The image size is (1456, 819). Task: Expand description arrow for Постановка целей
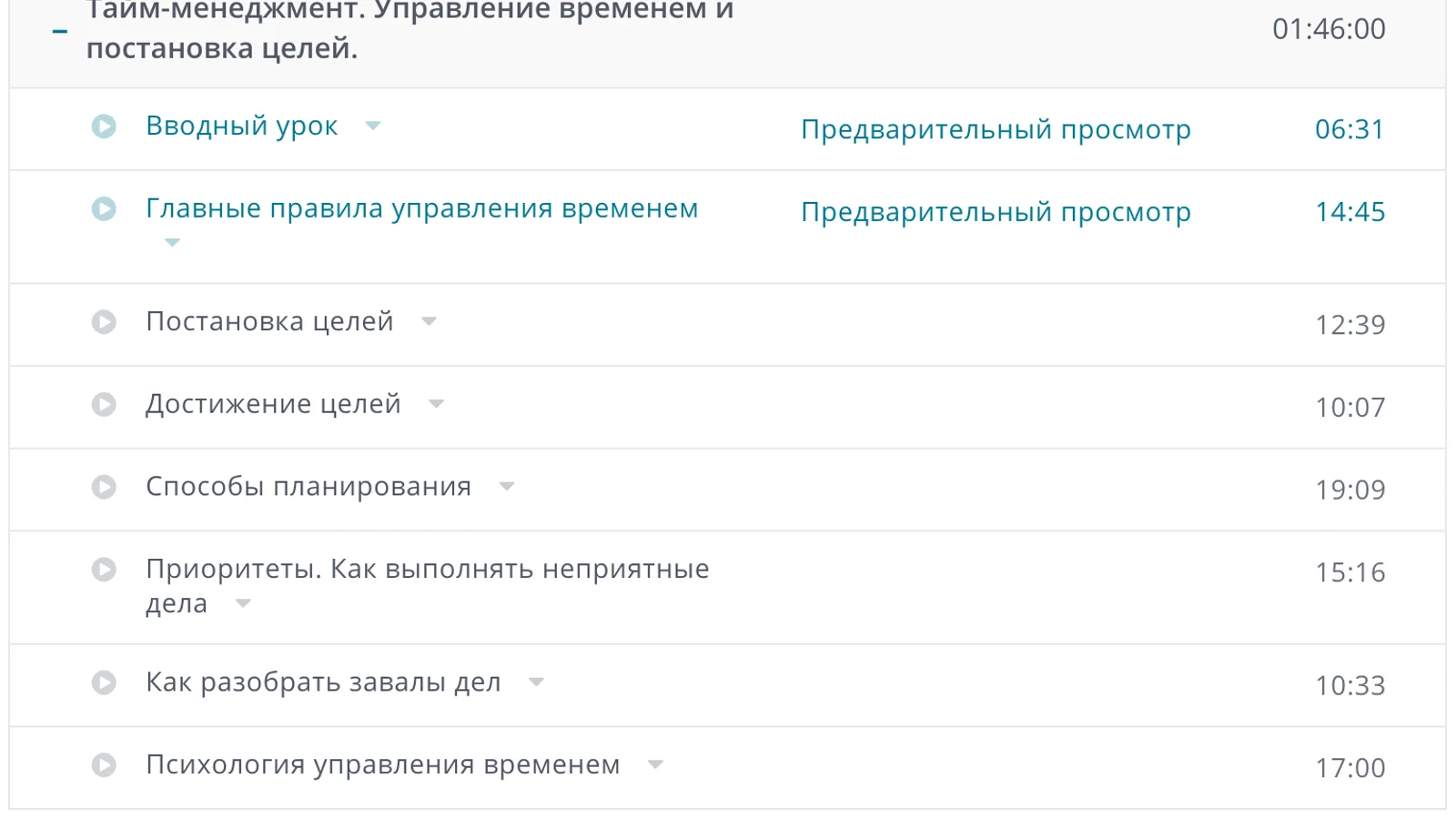click(429, 321)
